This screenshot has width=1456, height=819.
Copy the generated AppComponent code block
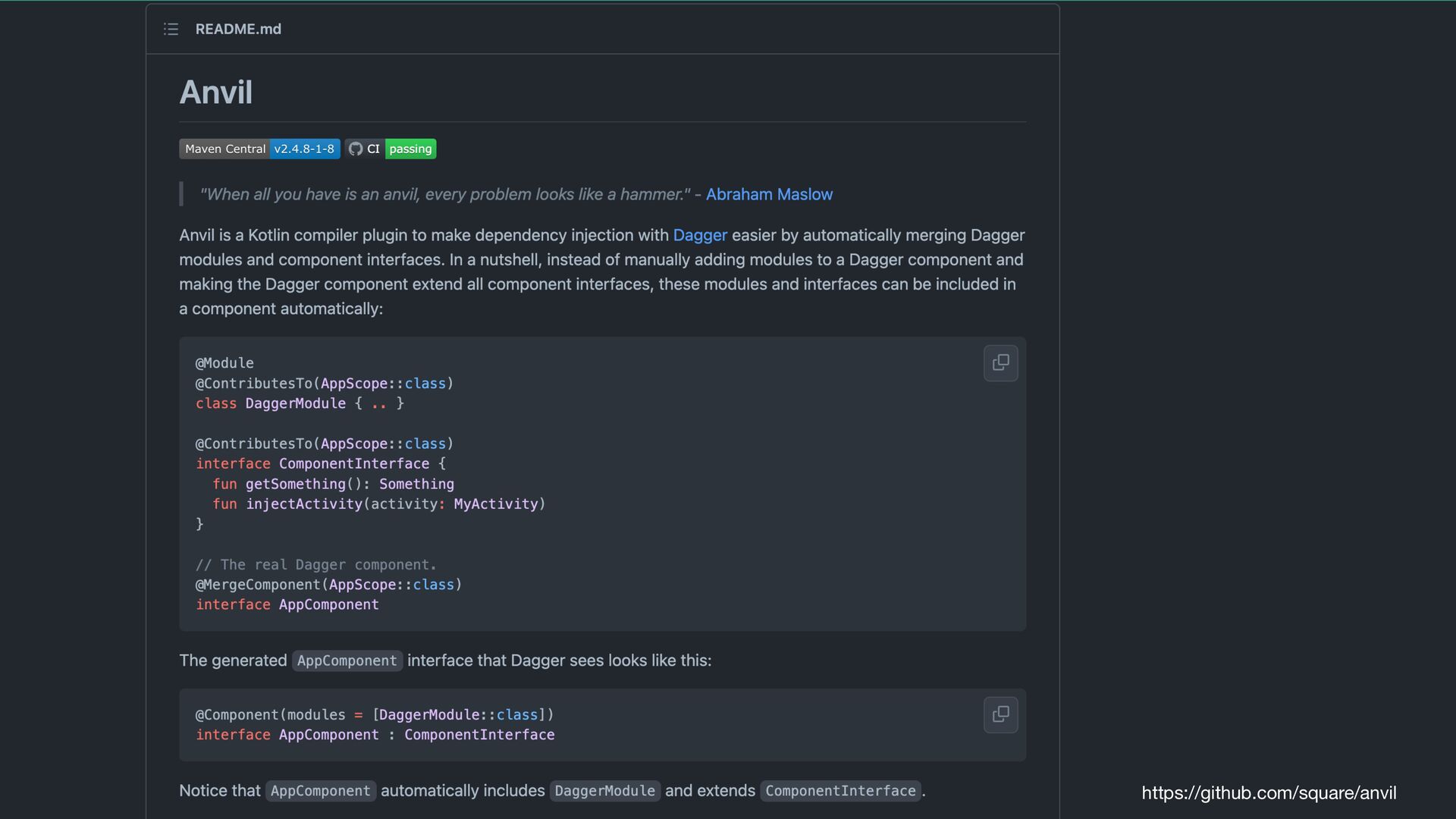pos(1000,714)
